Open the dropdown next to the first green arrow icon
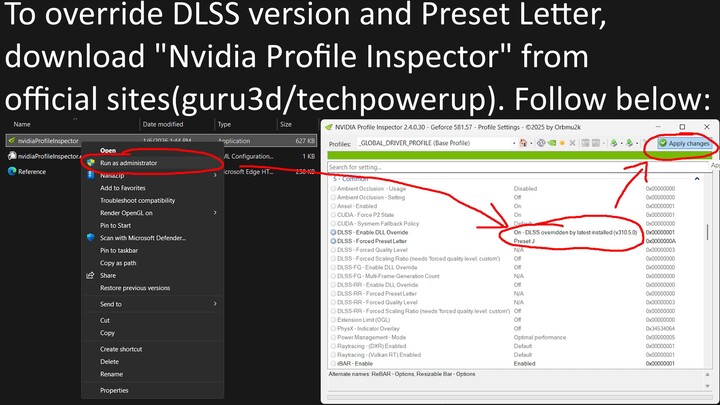 coord(622,143)
